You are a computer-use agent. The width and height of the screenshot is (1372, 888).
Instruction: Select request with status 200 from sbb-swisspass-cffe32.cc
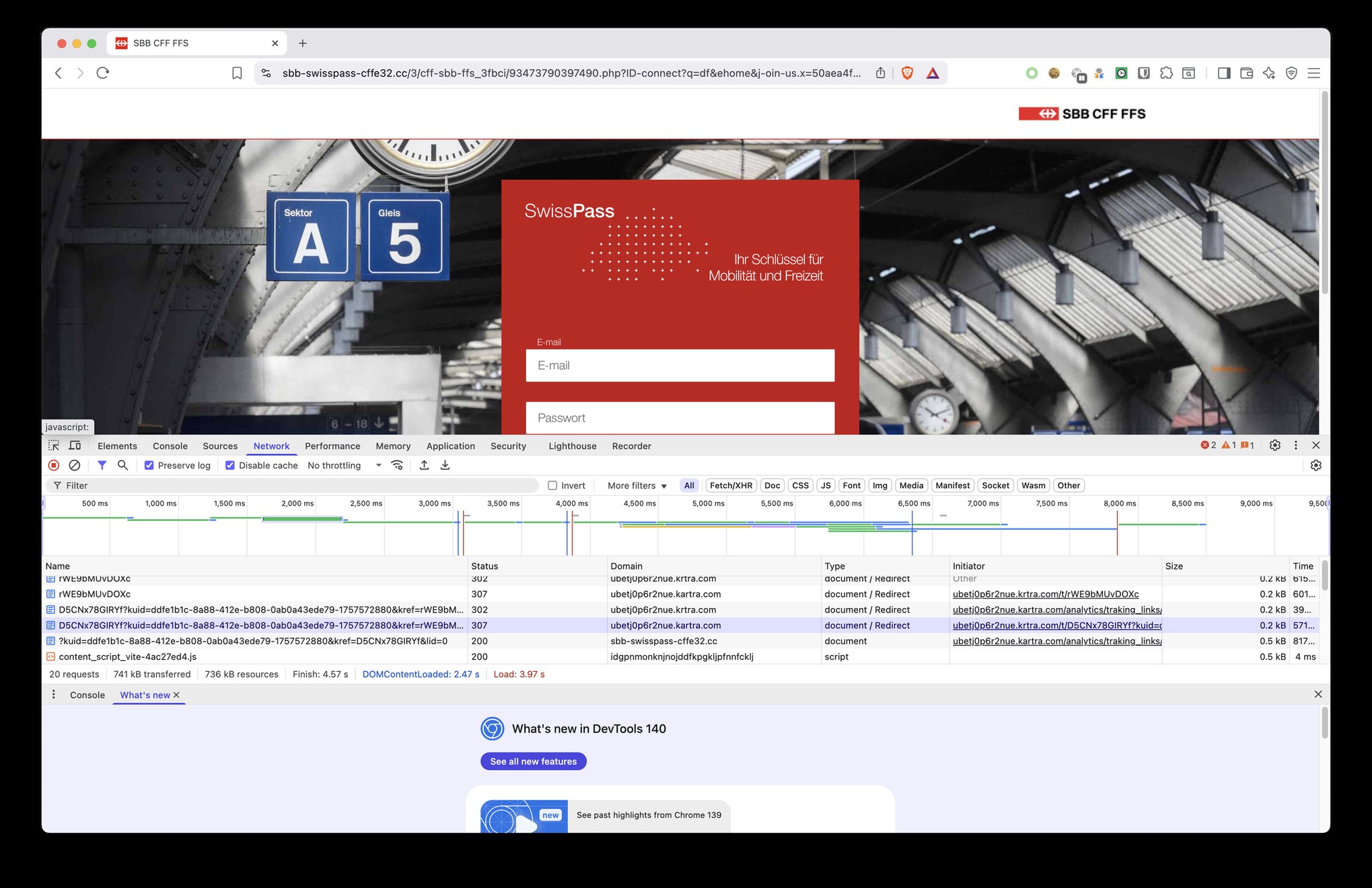coord(680,641)
